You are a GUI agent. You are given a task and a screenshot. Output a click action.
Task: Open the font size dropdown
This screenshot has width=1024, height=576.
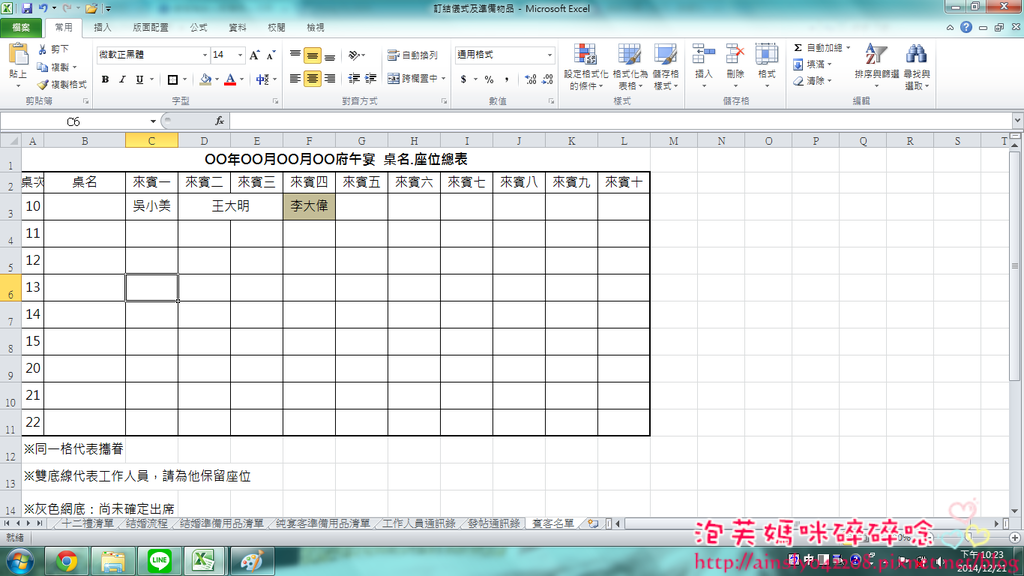click(239, 54)
